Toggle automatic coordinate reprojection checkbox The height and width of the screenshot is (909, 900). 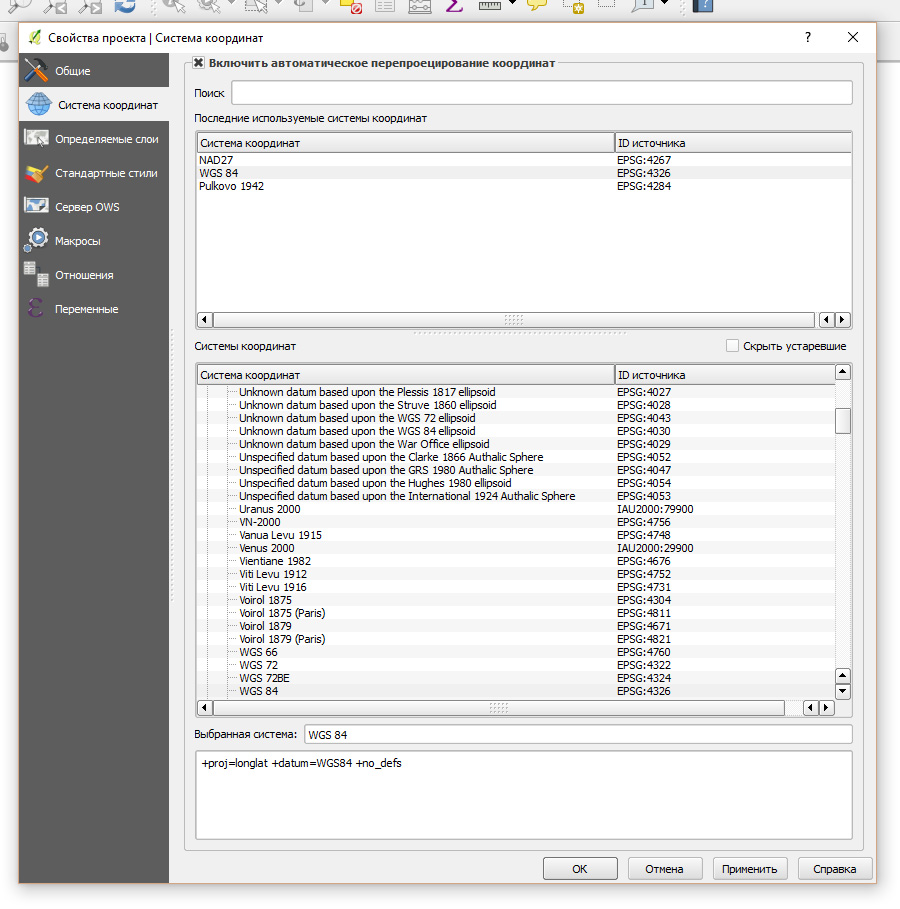click(198, 63)
